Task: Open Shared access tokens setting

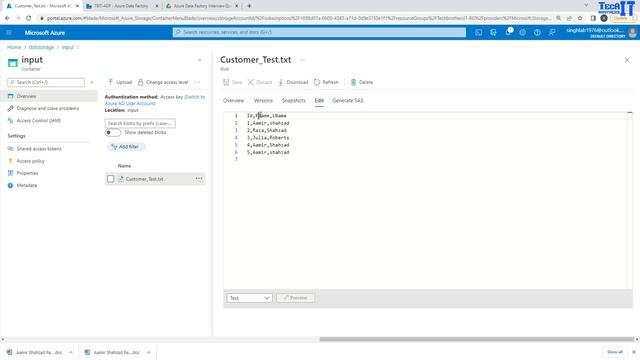Action: pyautogui.click(x=39, y=149)
